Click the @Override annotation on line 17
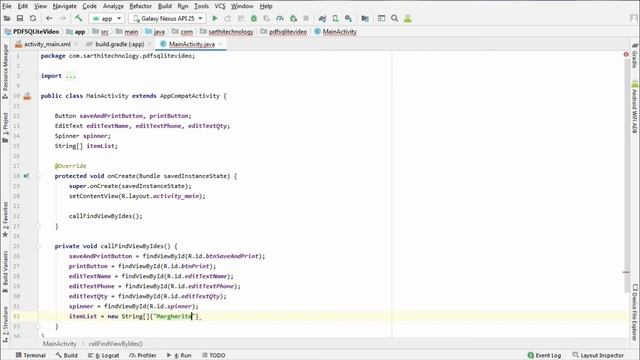Screen dimensions: 640x360 (71, 166)
